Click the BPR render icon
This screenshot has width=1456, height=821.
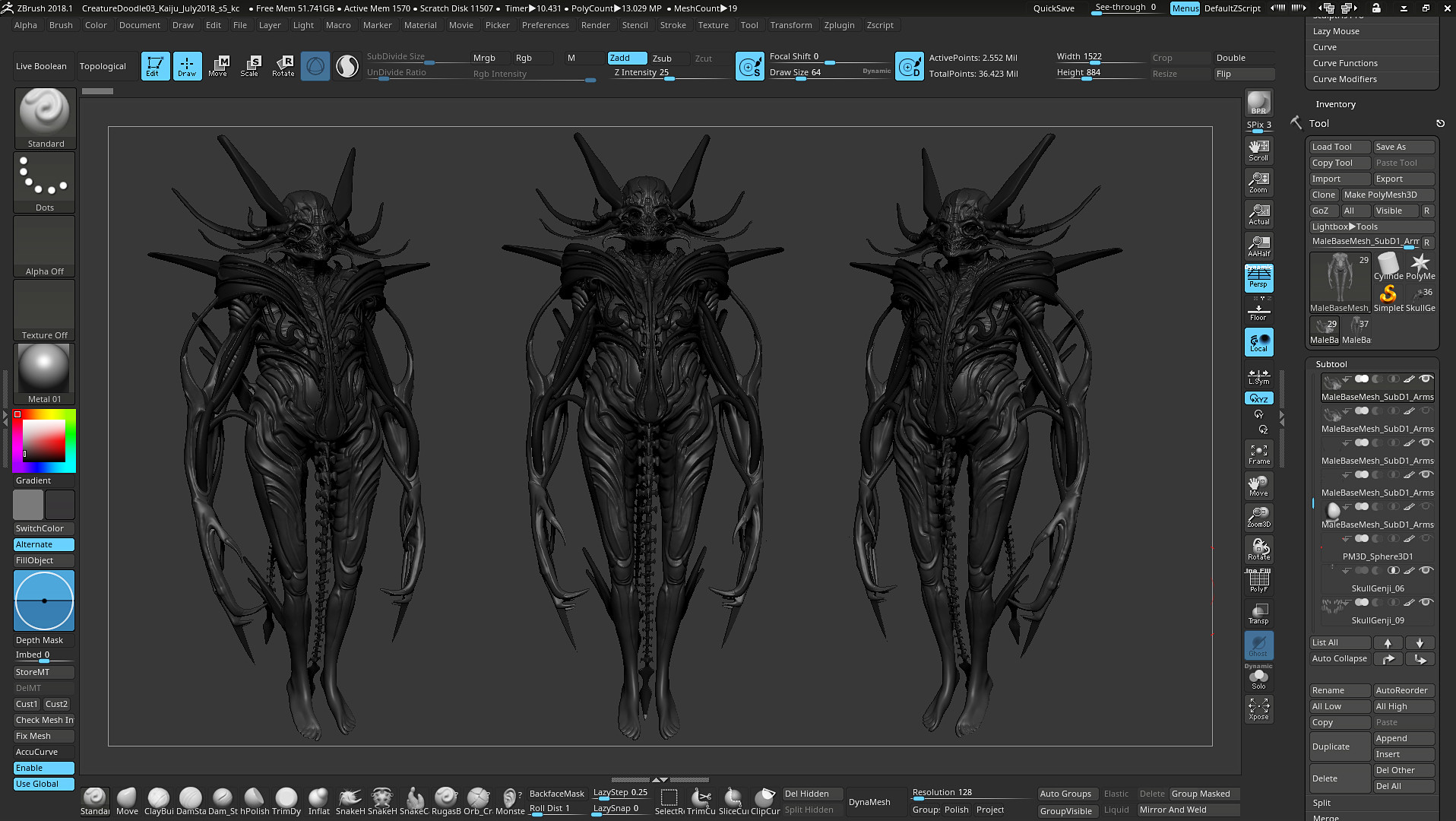click(1258, 103)
